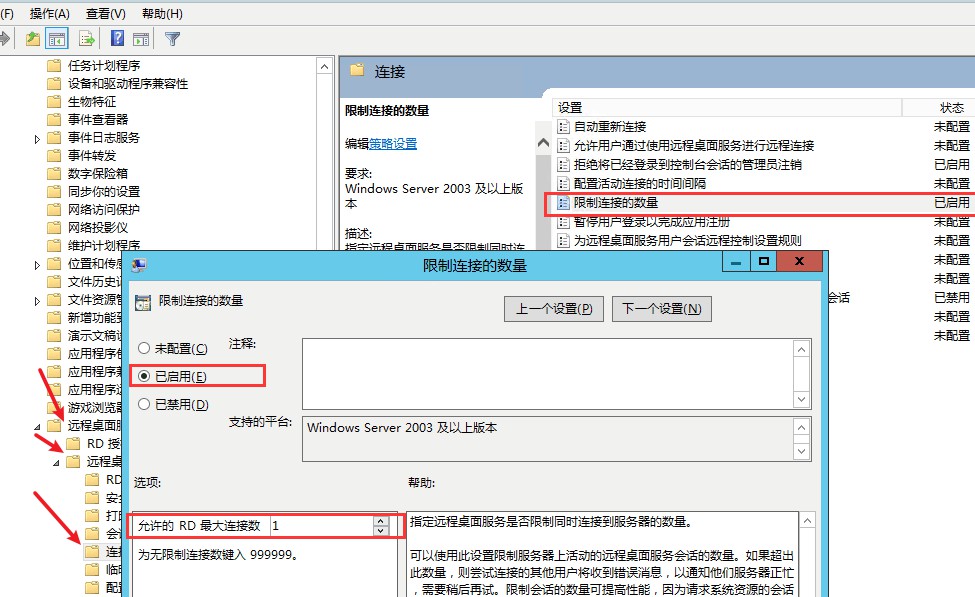Click the 注释 comment box scrollbar down arrow

(801, 399)
